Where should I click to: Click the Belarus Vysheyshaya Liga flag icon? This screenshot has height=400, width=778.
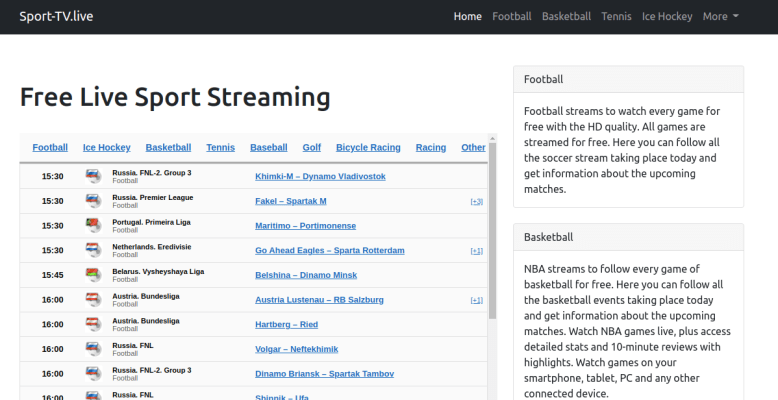pos(93,275)
